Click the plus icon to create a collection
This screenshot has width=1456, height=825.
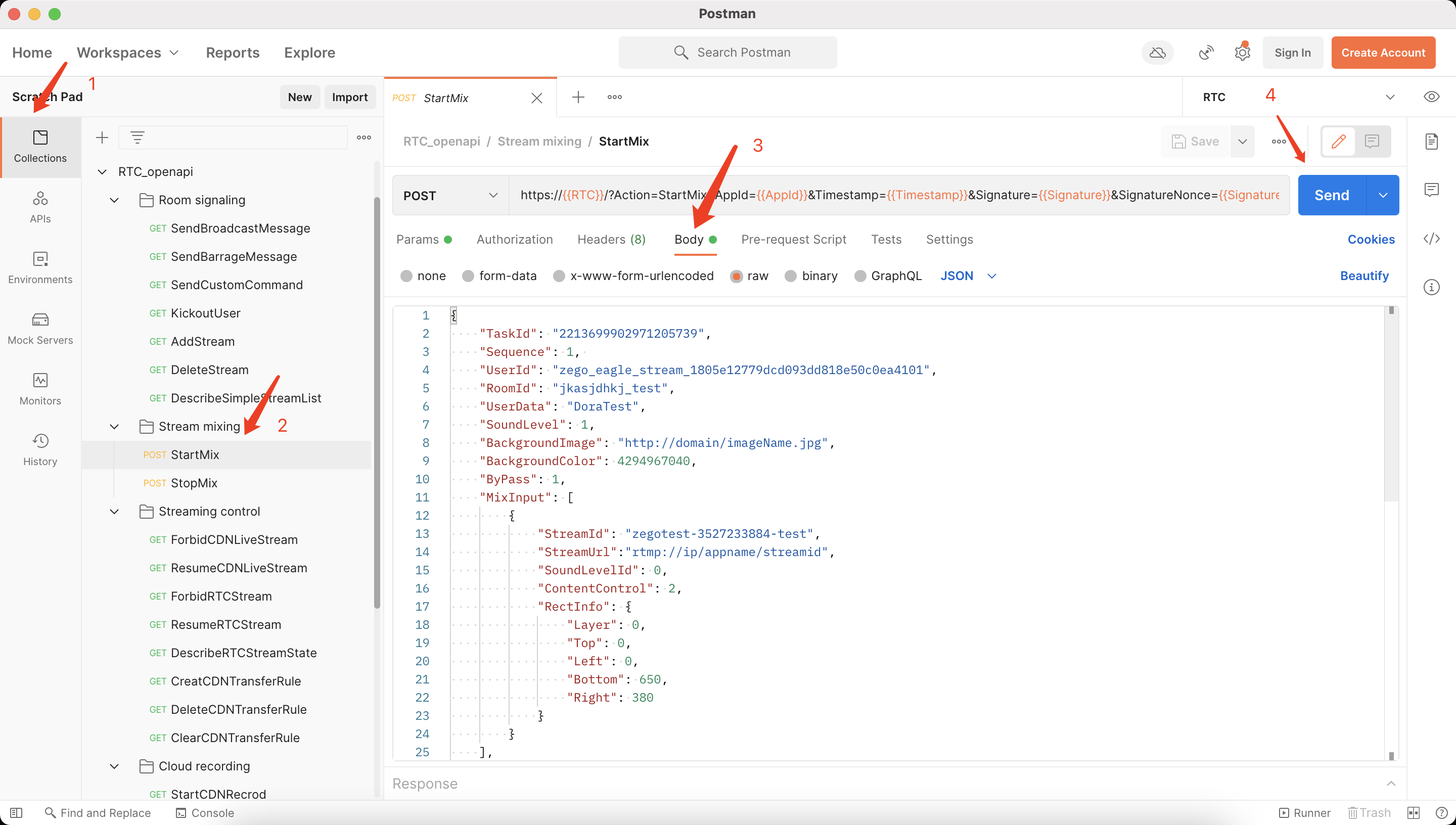pos(102,137)
